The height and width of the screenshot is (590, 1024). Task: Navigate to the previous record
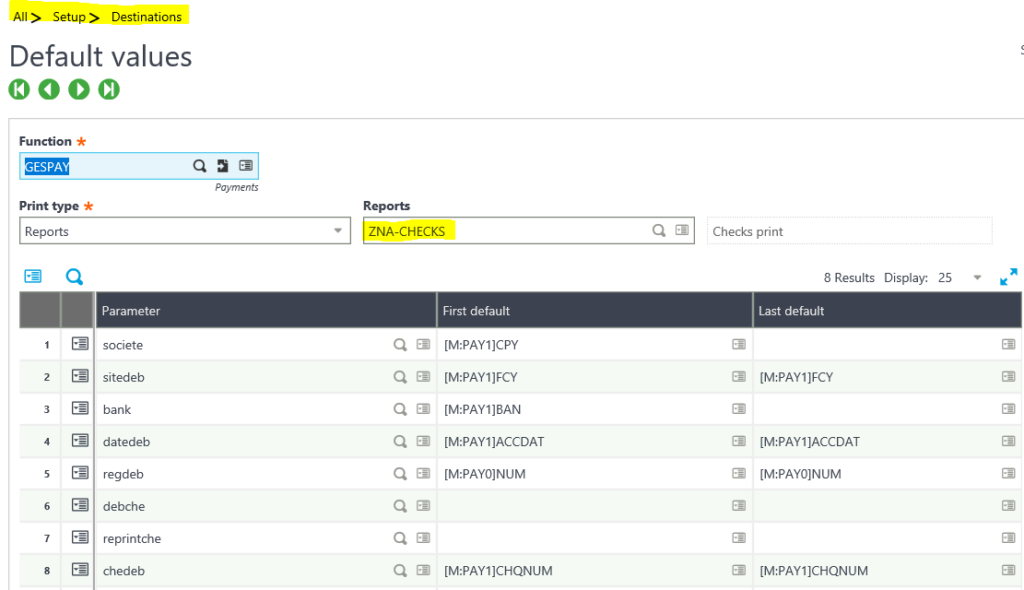(49, 89)
